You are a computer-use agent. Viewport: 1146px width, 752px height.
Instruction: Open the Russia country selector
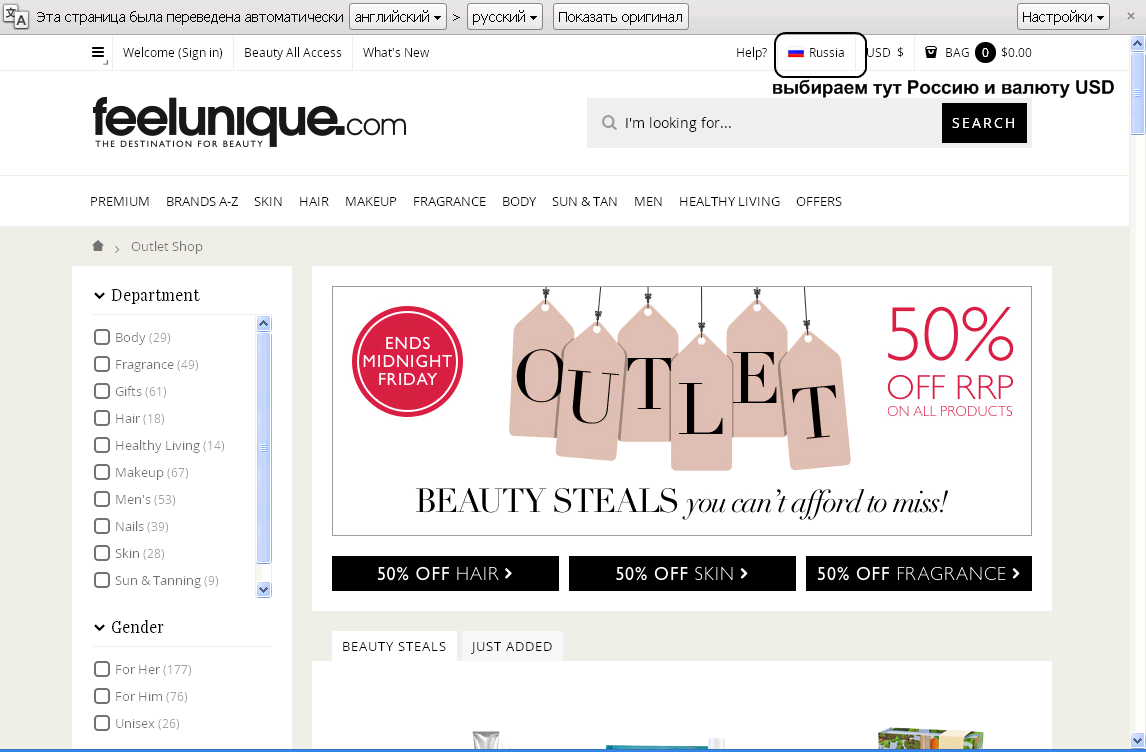816,53
